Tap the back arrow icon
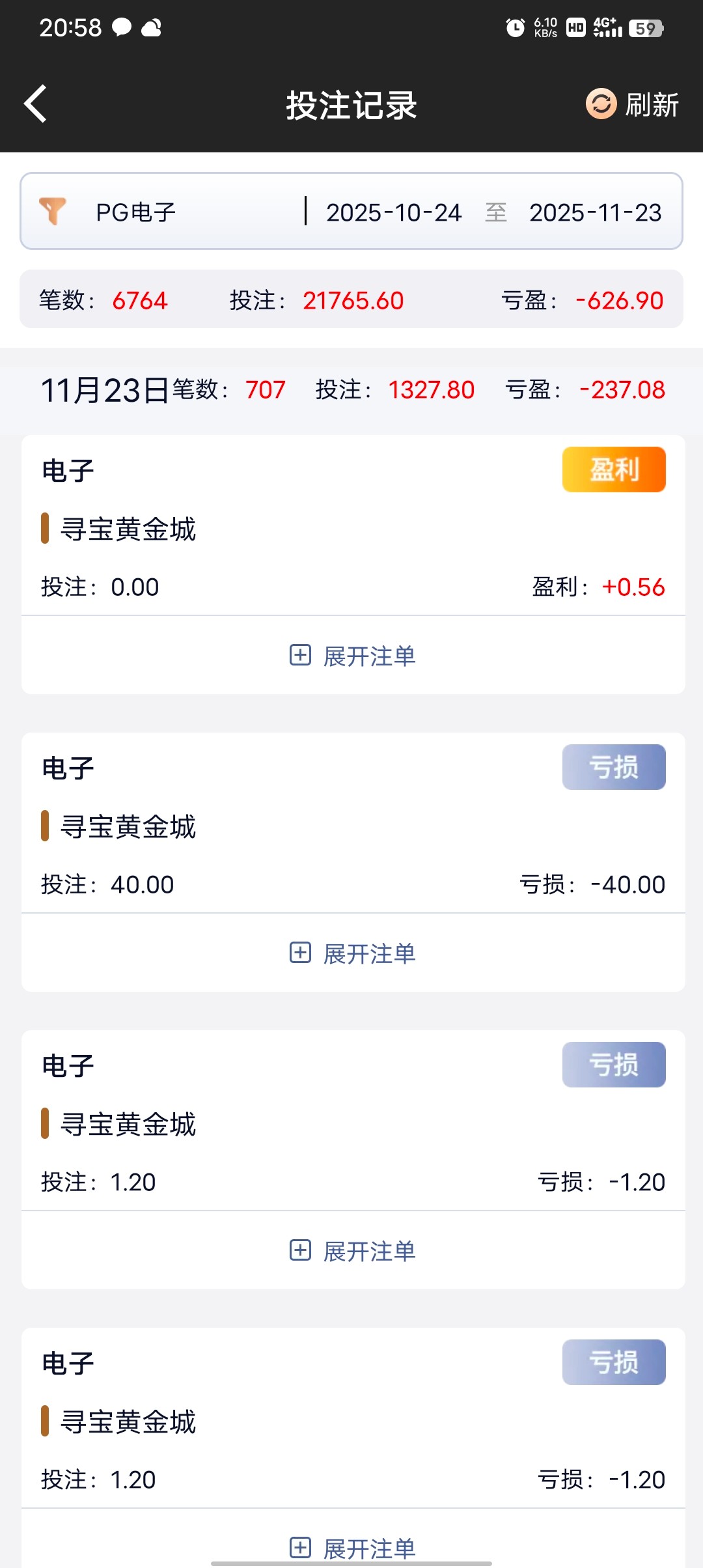Screen dimensions: 703x1568 click(x=36, y=104)
